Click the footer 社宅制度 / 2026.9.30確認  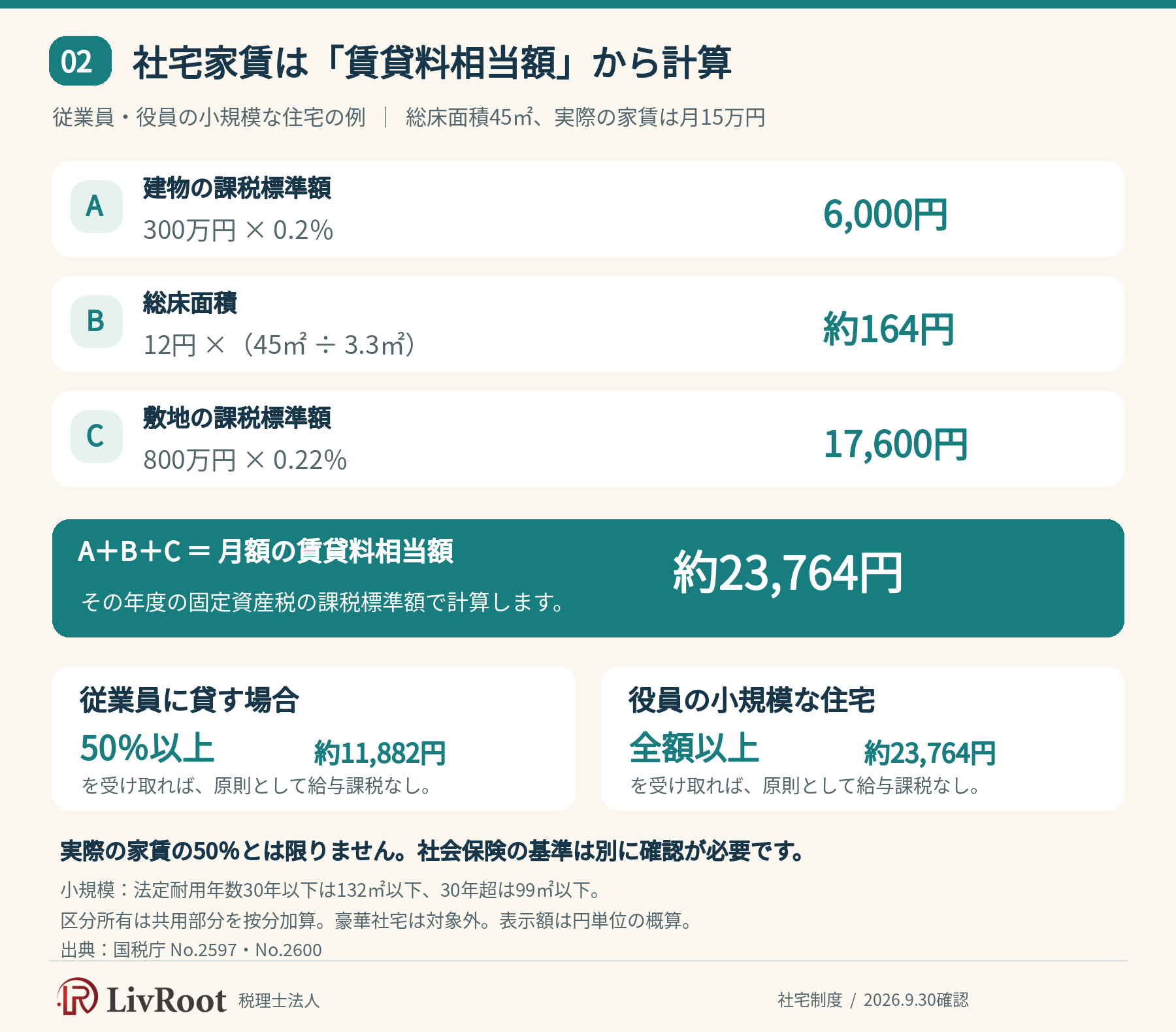tap(873, 1000)
